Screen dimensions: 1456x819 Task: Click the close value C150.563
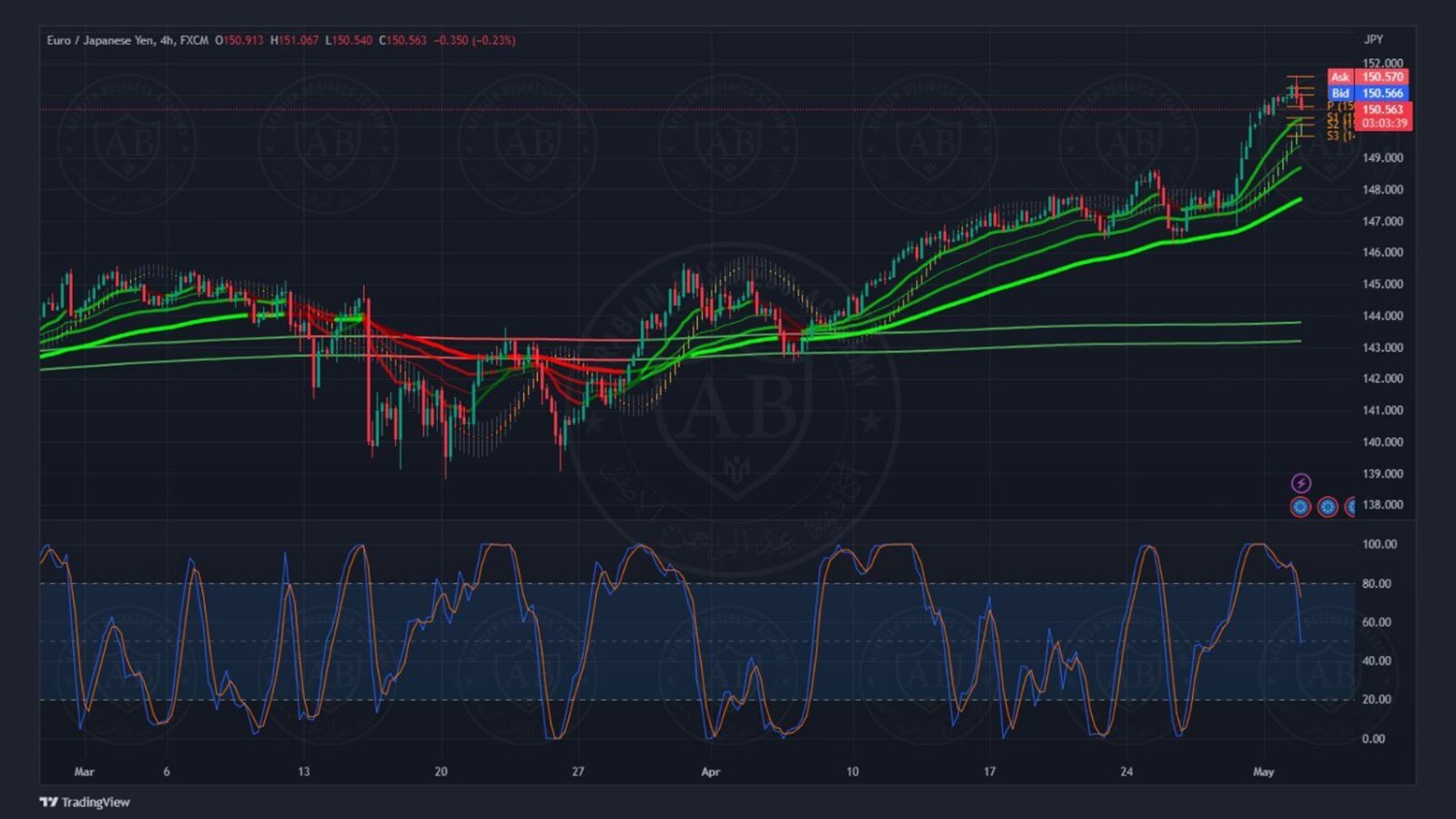[x=403, y=41]
